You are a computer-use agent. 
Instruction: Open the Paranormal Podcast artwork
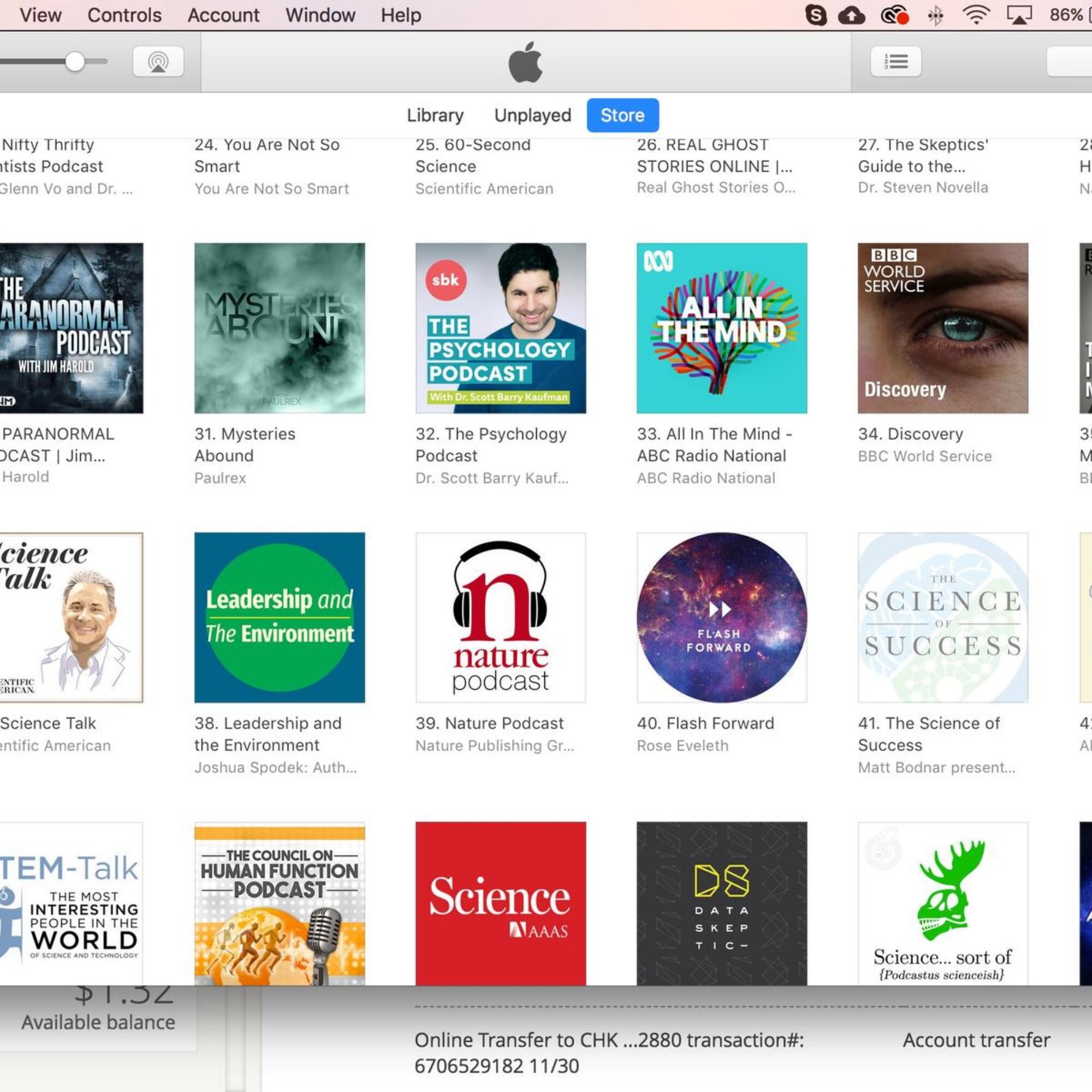[71, 328]
